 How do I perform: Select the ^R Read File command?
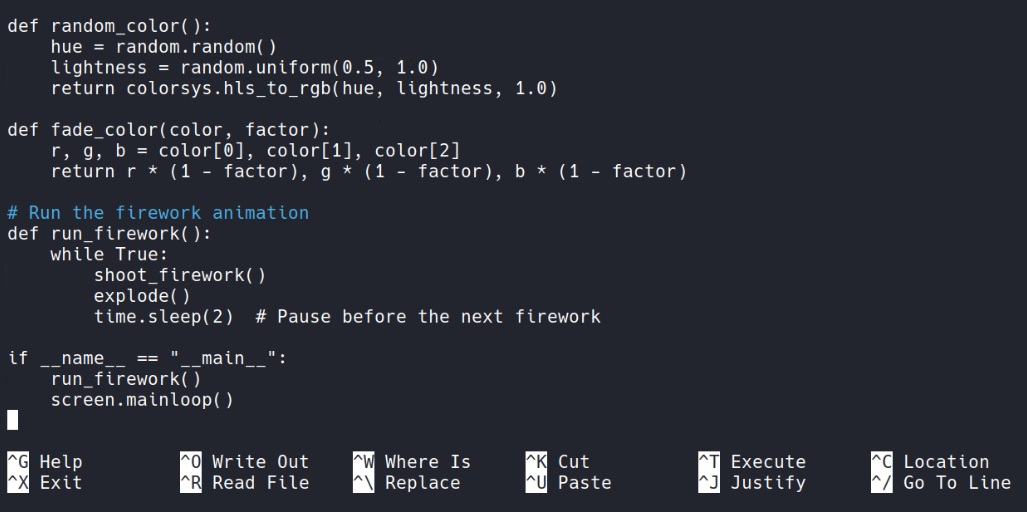tap(244, 483)
